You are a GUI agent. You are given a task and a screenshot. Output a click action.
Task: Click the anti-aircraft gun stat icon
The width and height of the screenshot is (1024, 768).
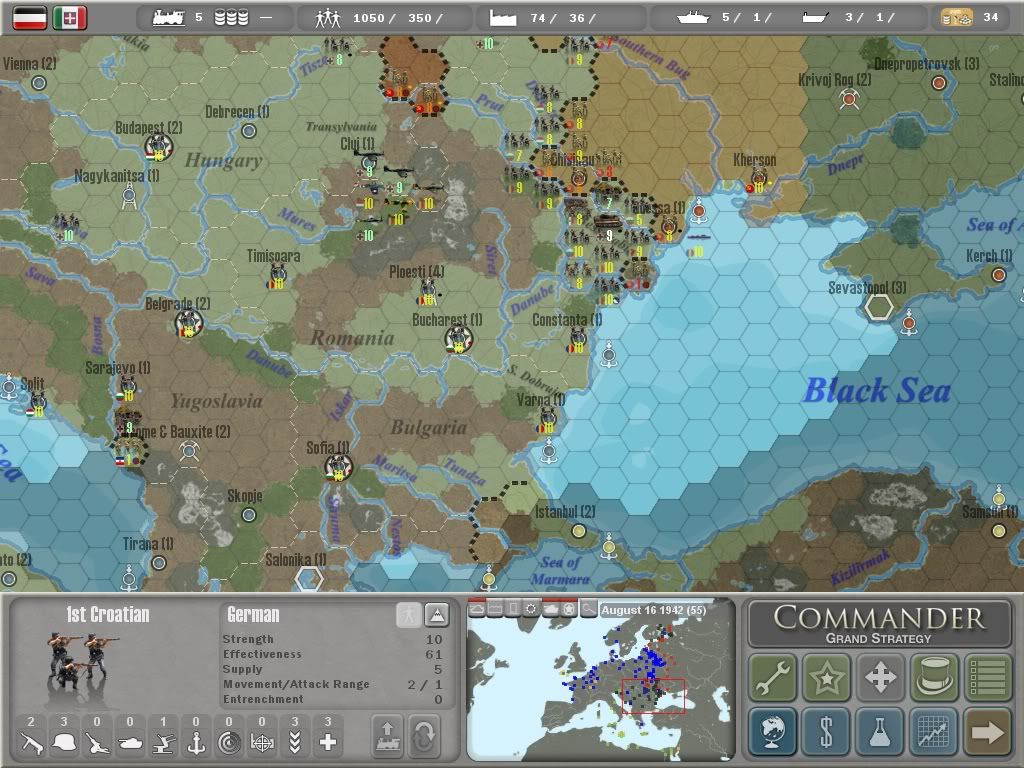163,743
